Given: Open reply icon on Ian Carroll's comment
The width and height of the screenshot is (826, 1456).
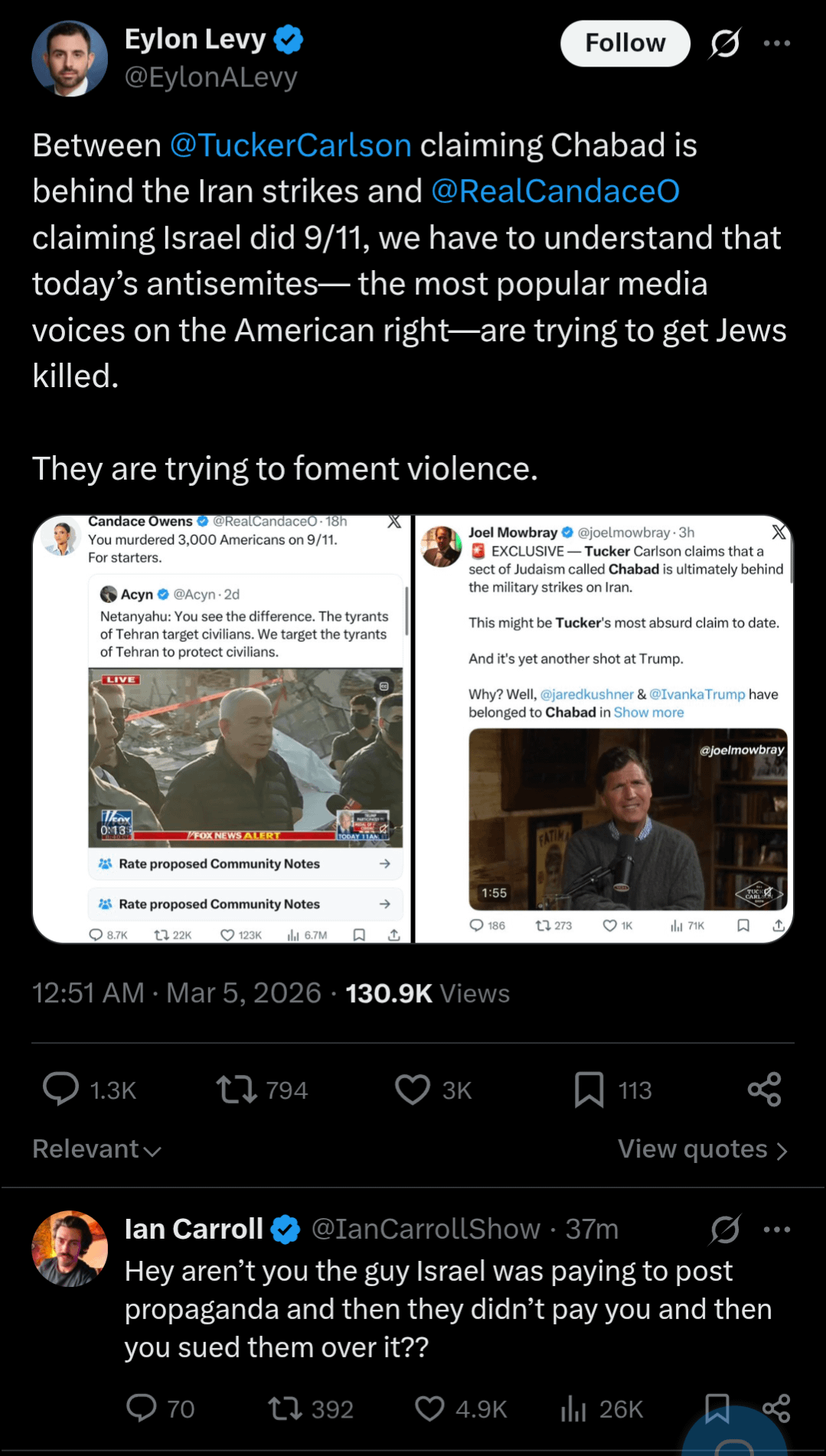Looking at the screenshot, I should [142, 1408].
